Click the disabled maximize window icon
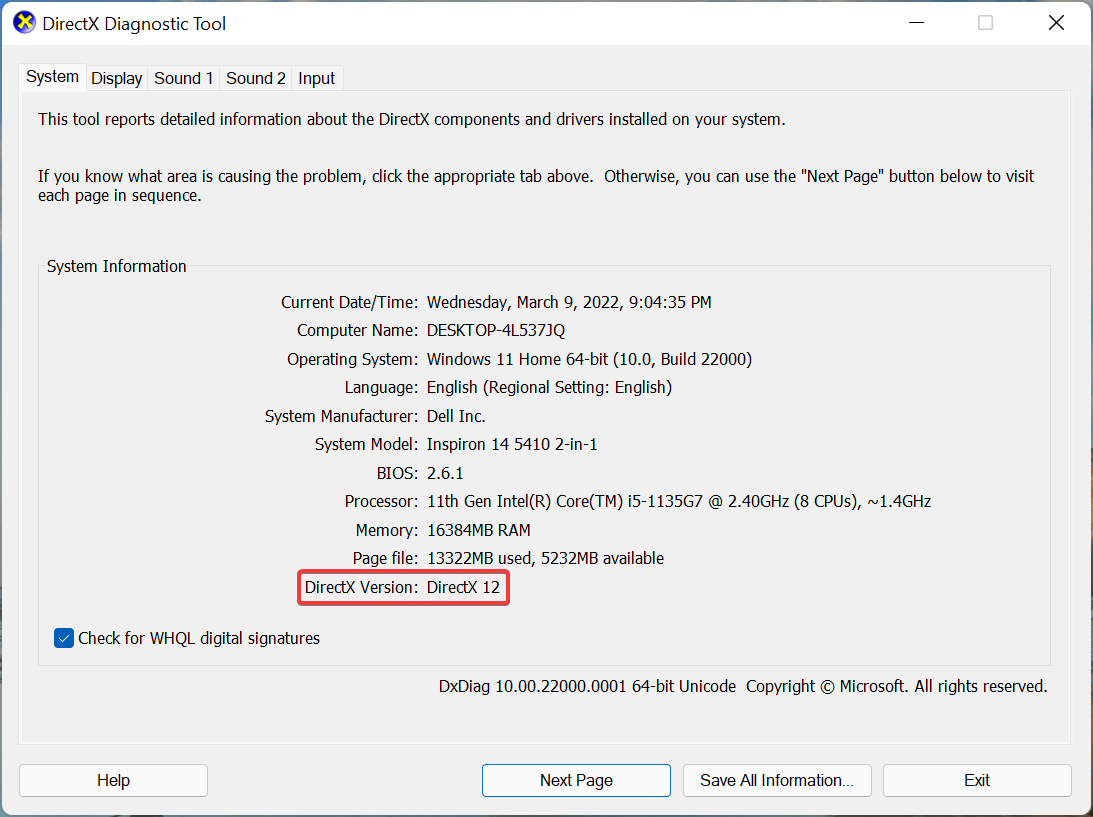The image size is (1093, 817). [986, 23]
